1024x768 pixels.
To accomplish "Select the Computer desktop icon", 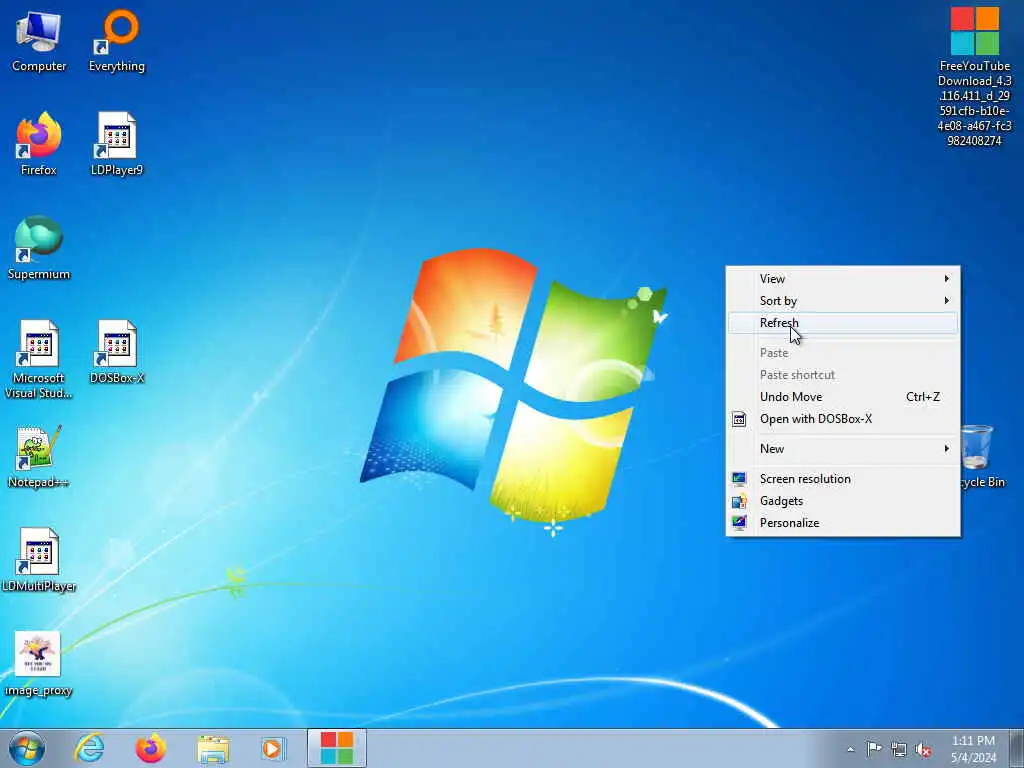I will (x=39, y=40).
